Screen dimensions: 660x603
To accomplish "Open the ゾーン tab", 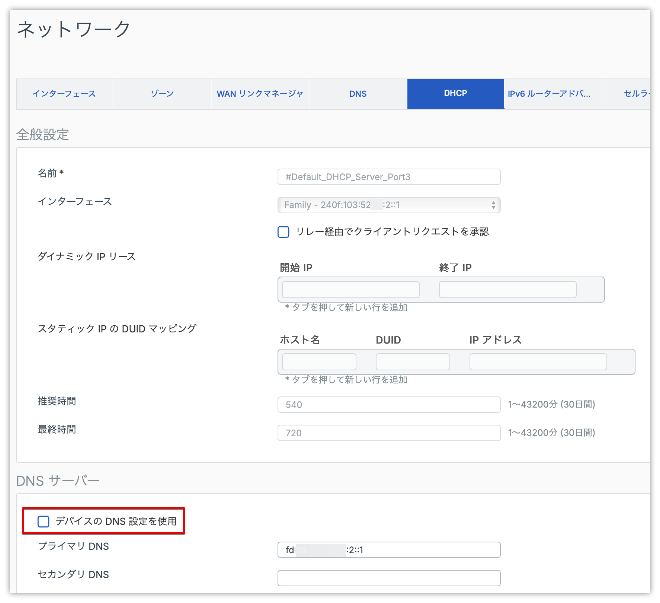I will coord(162,94).
